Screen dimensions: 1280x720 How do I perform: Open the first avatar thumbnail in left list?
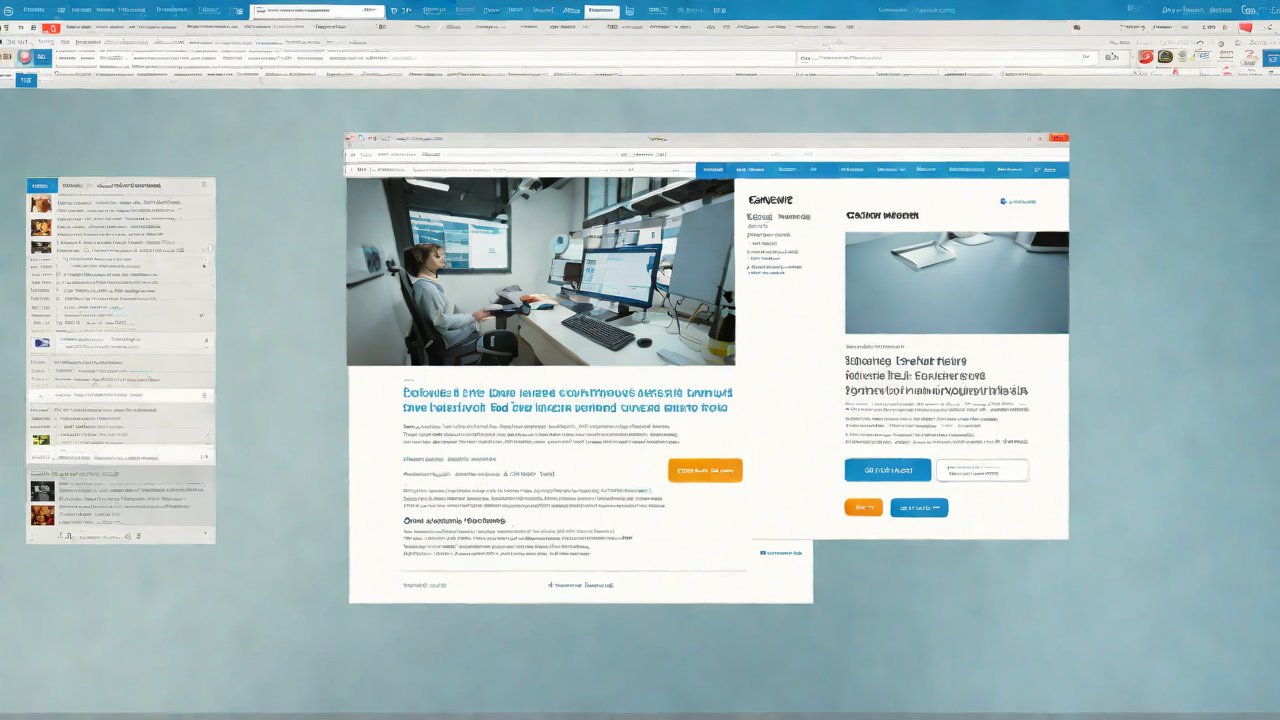[41, 204]
